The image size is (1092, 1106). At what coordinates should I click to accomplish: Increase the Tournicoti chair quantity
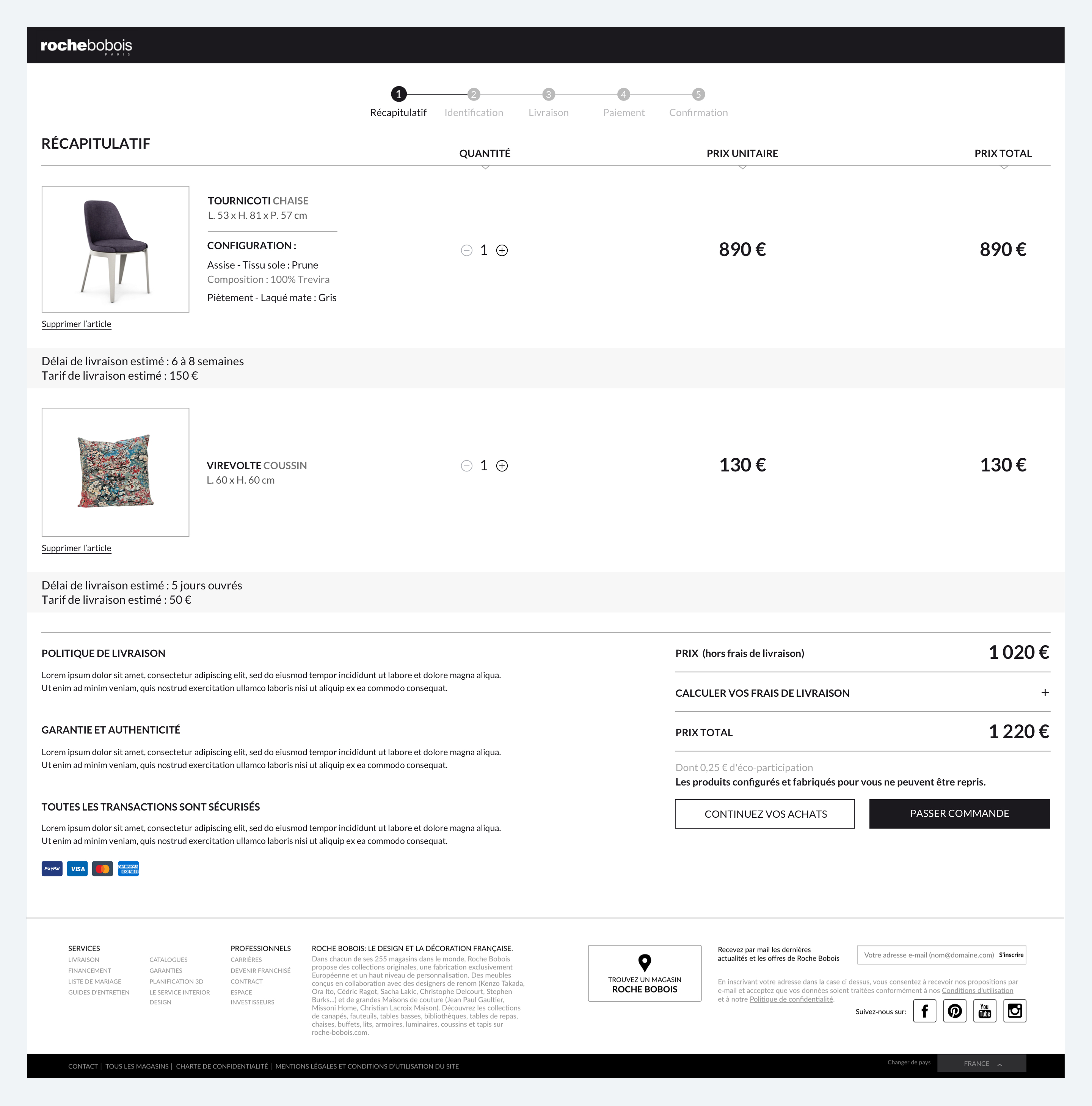502,250
